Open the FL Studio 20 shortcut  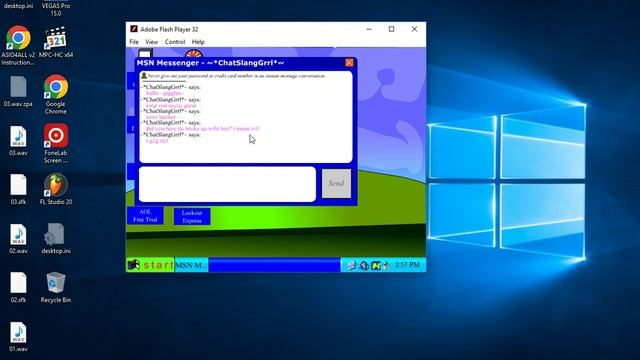pyautogui.click(x=56, y=189)
